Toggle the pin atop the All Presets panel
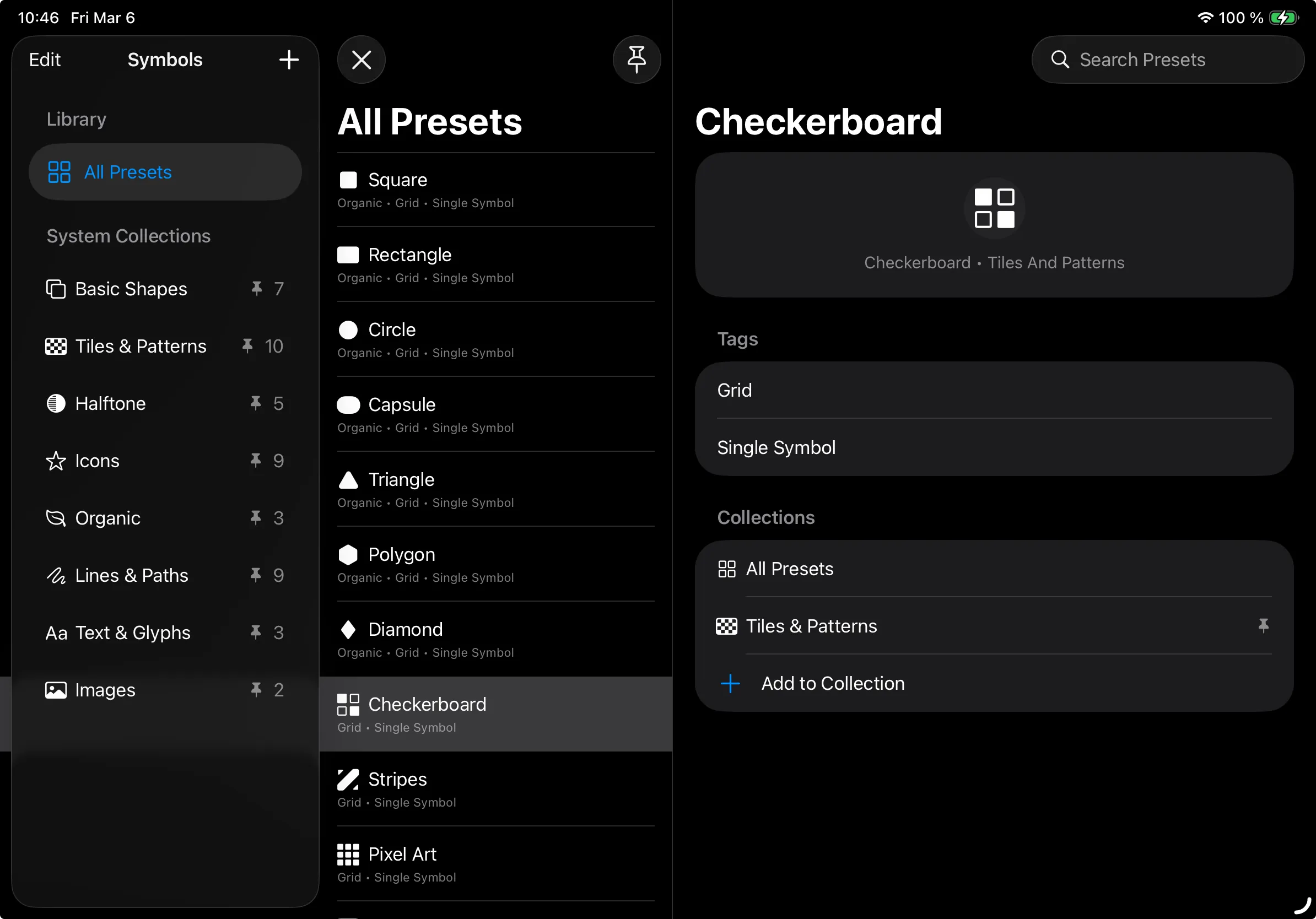1316x919 pixels. pos(637,59)
